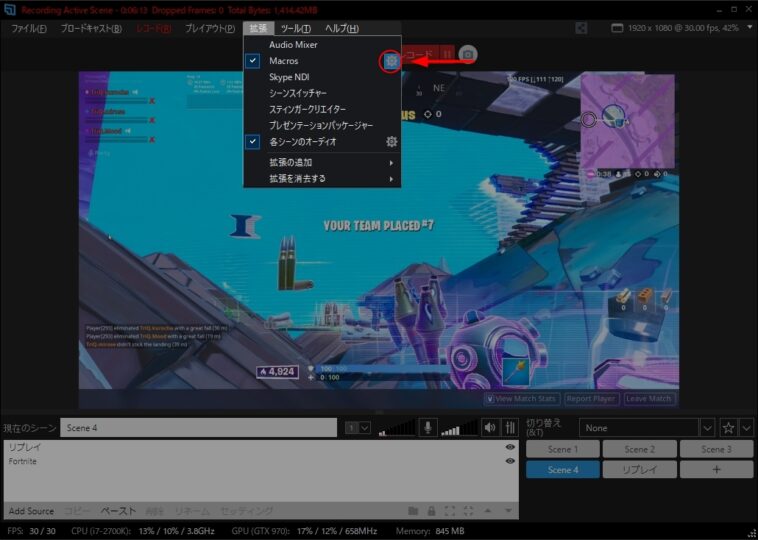Open the audio mixer sliders icon
This screenshot has height=540, width=758.
[510, 427]
